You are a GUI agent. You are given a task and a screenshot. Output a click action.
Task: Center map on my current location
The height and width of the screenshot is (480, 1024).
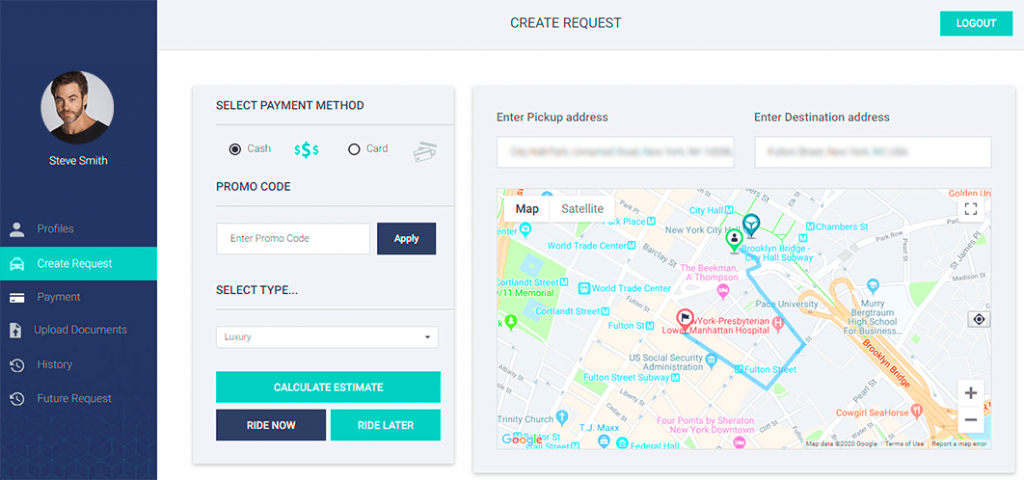click(978, 319)
